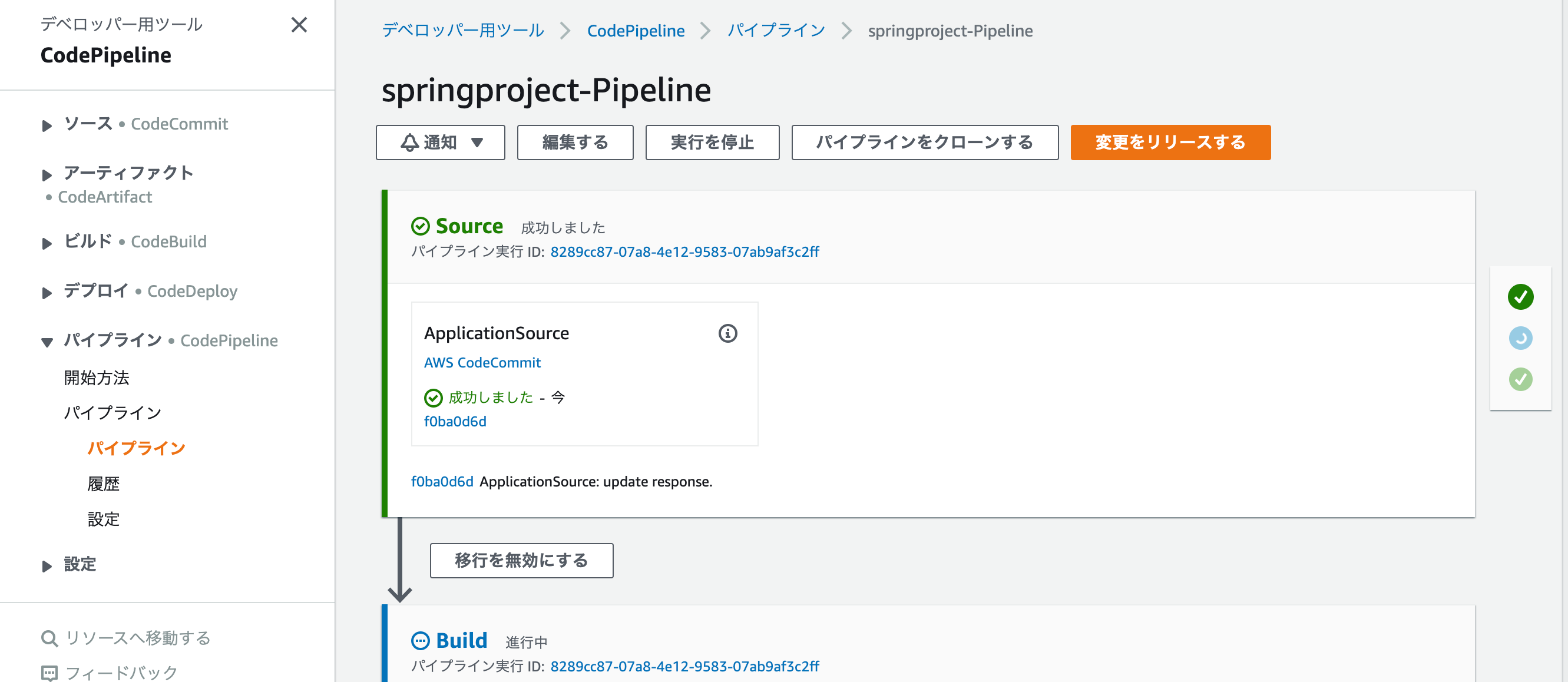Click リソースへ移動する search field
The width and height of the screenshot is (1568, 682).
[x=138, y=638]
